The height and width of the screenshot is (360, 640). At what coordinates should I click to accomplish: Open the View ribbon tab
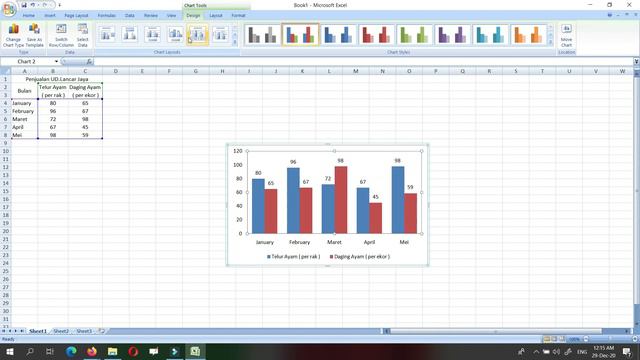tap(171, 16)
